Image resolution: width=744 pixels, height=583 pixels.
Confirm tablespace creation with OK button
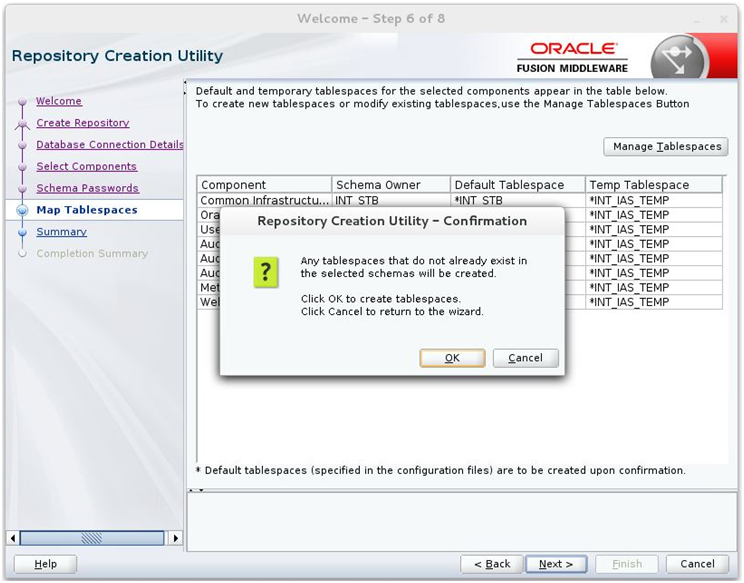point(452,358)
